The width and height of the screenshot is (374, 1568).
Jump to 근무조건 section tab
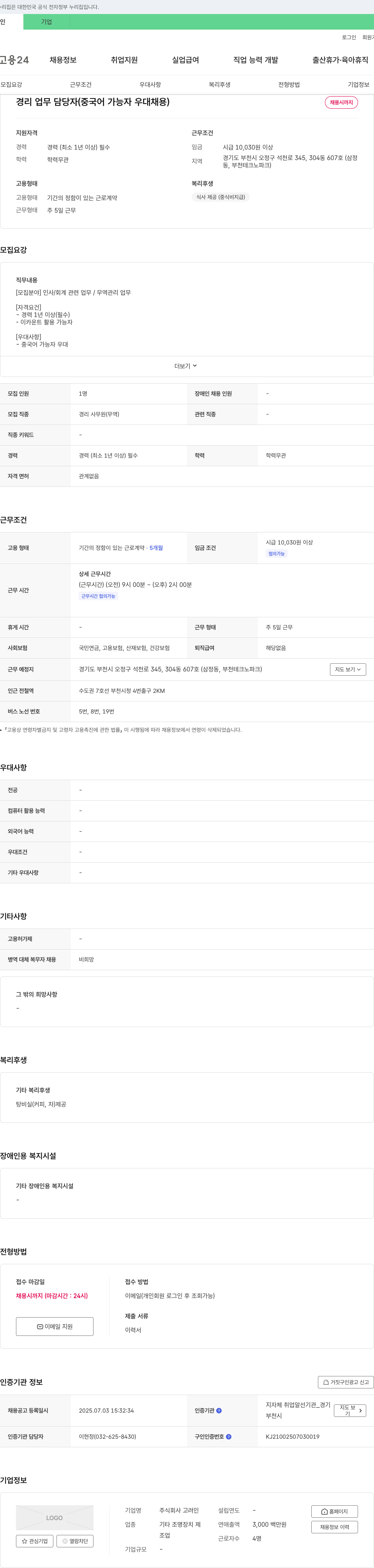[x=80, y=85]
